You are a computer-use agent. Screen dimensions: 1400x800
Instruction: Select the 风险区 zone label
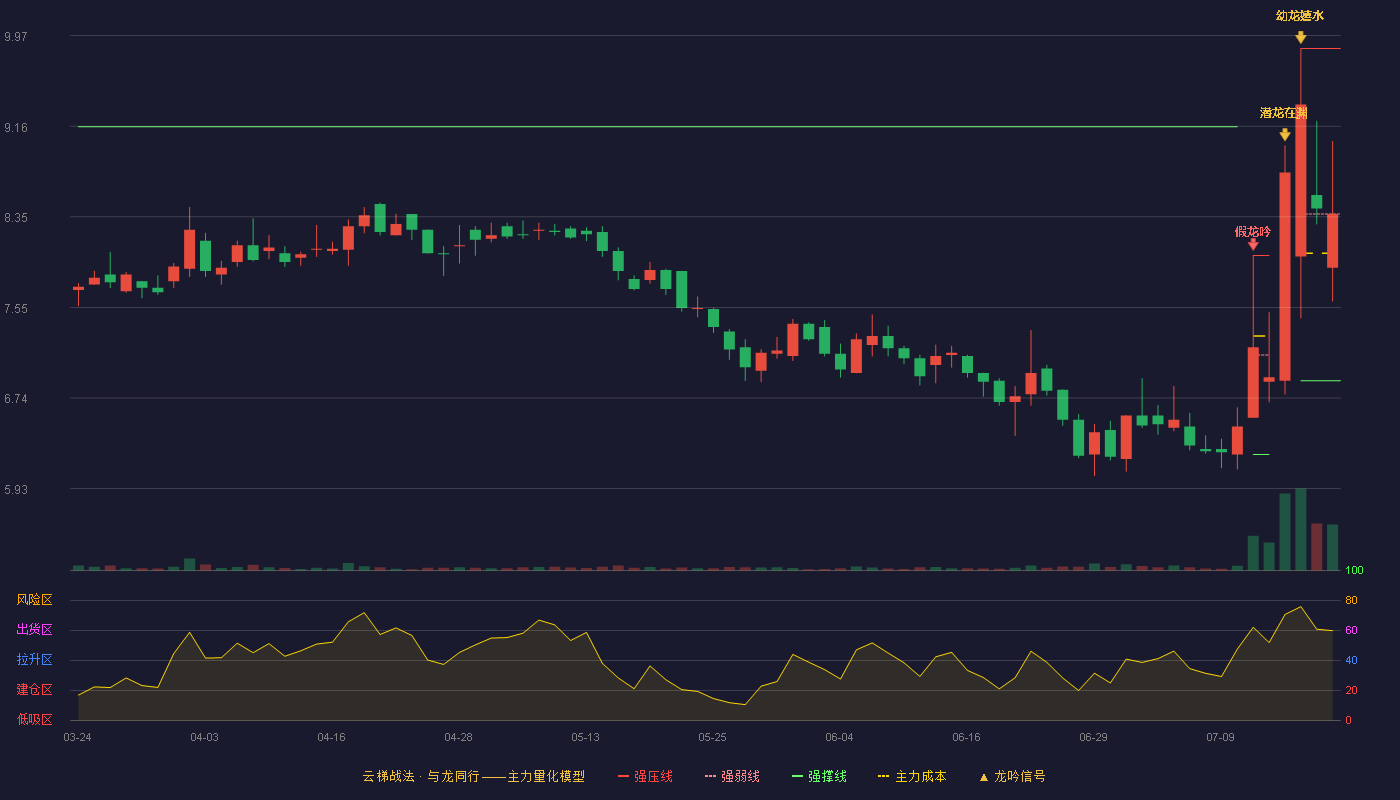[35, 600]
